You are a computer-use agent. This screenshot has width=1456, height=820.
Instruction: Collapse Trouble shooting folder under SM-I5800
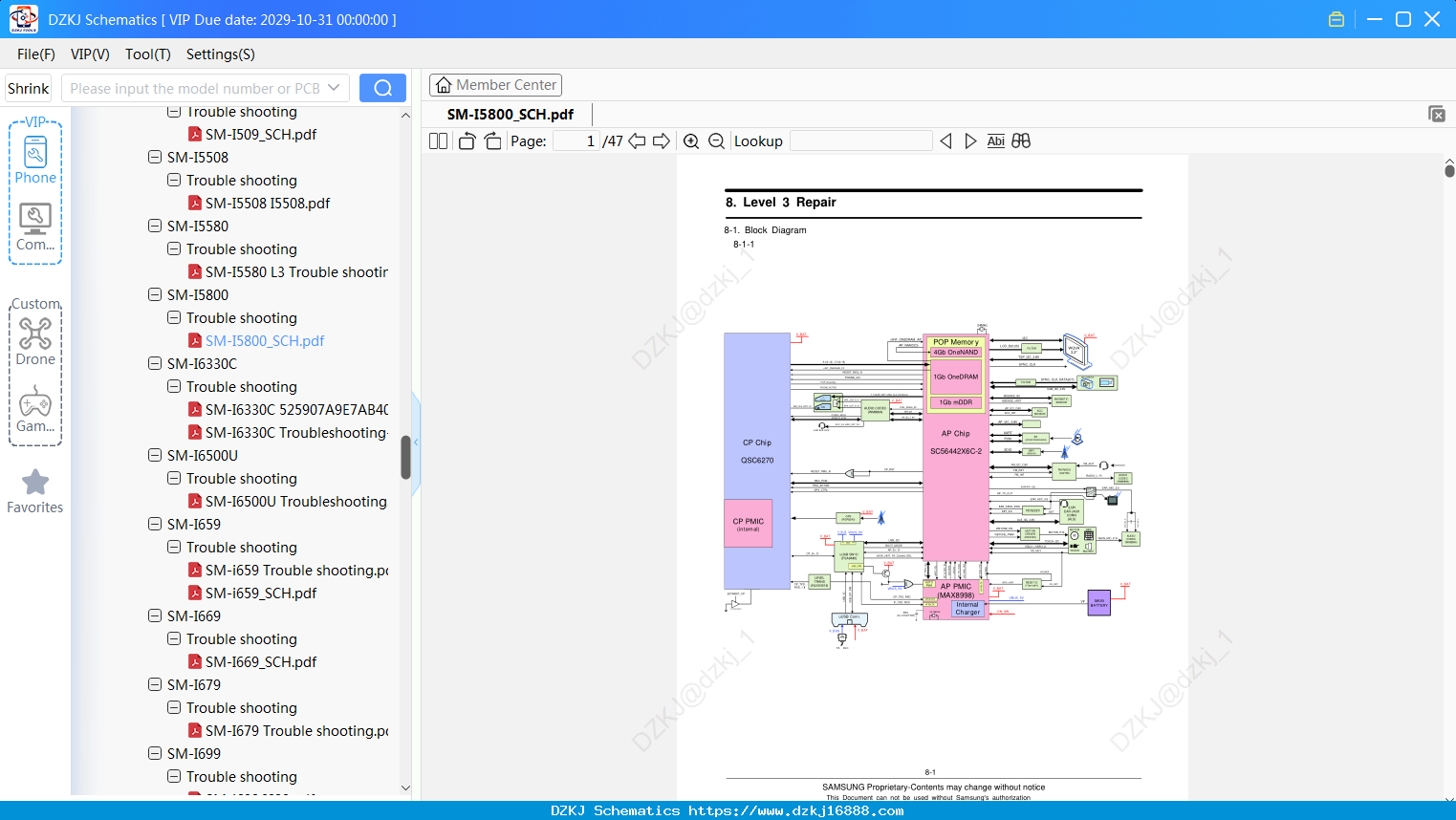pyautogui.click(x=174, y=317)
